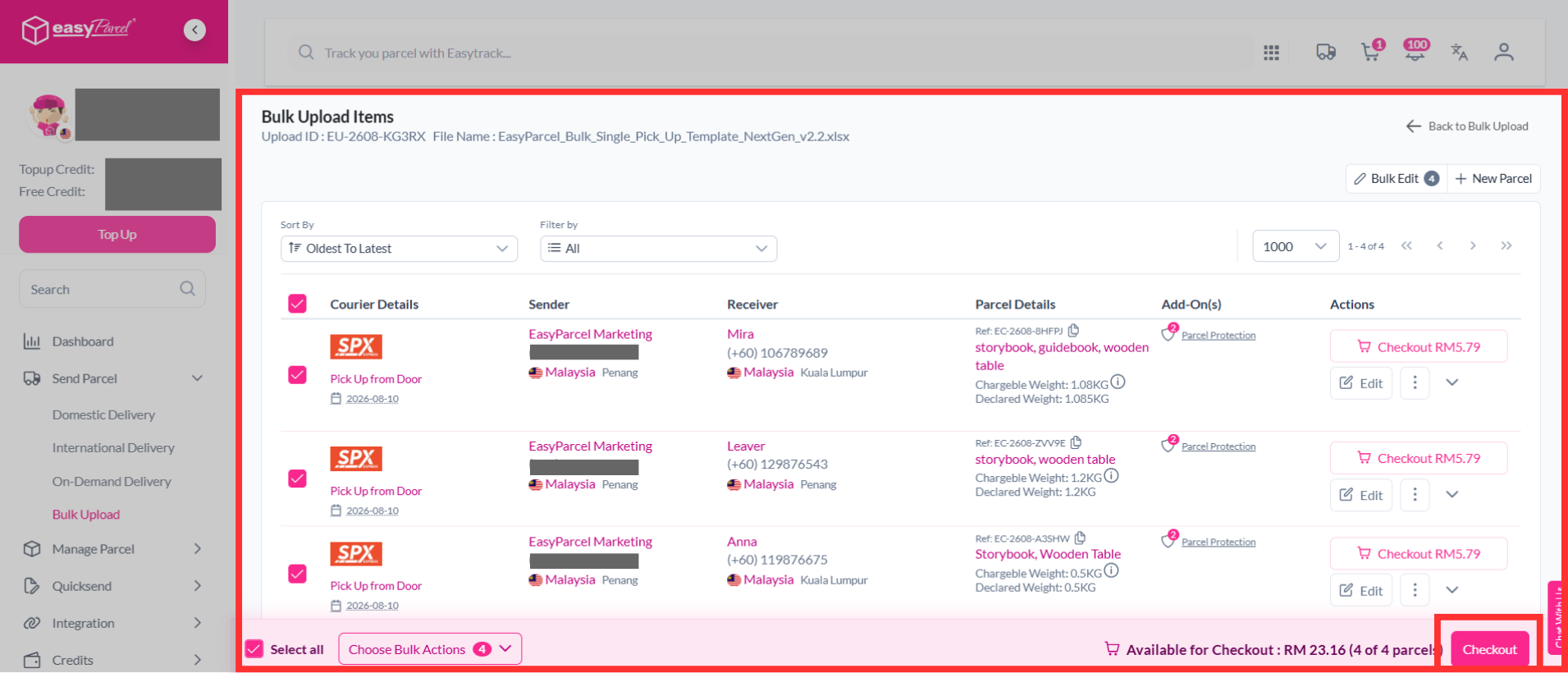
Task: Click the Bulk Edit button
Action: tap(1397, 179)
